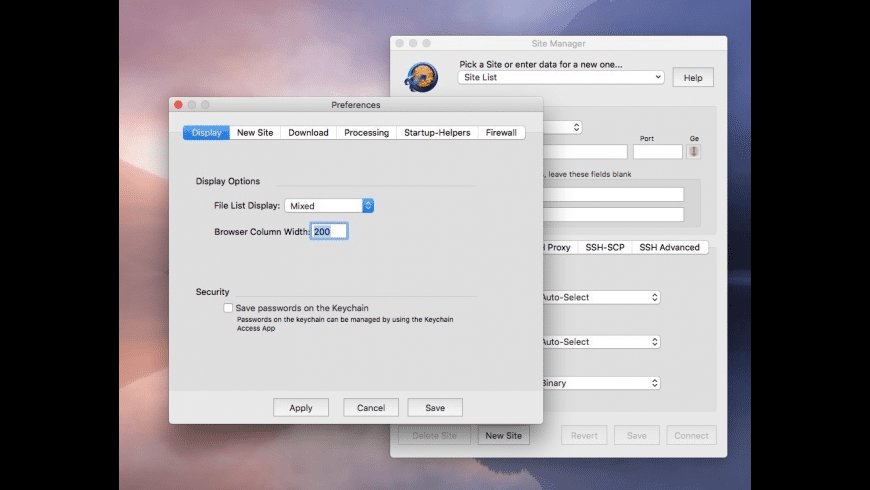Viewport: 870px width, 490px height.
Task: Click the Help button in Site Manager
Action: (693, 78)
